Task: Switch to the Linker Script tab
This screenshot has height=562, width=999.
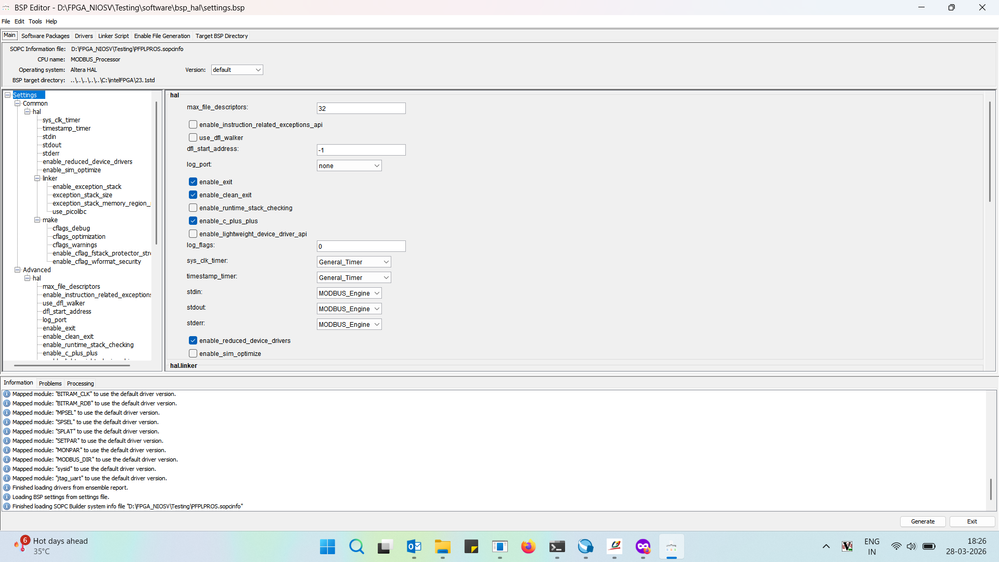Action: (x=113, y=36)
